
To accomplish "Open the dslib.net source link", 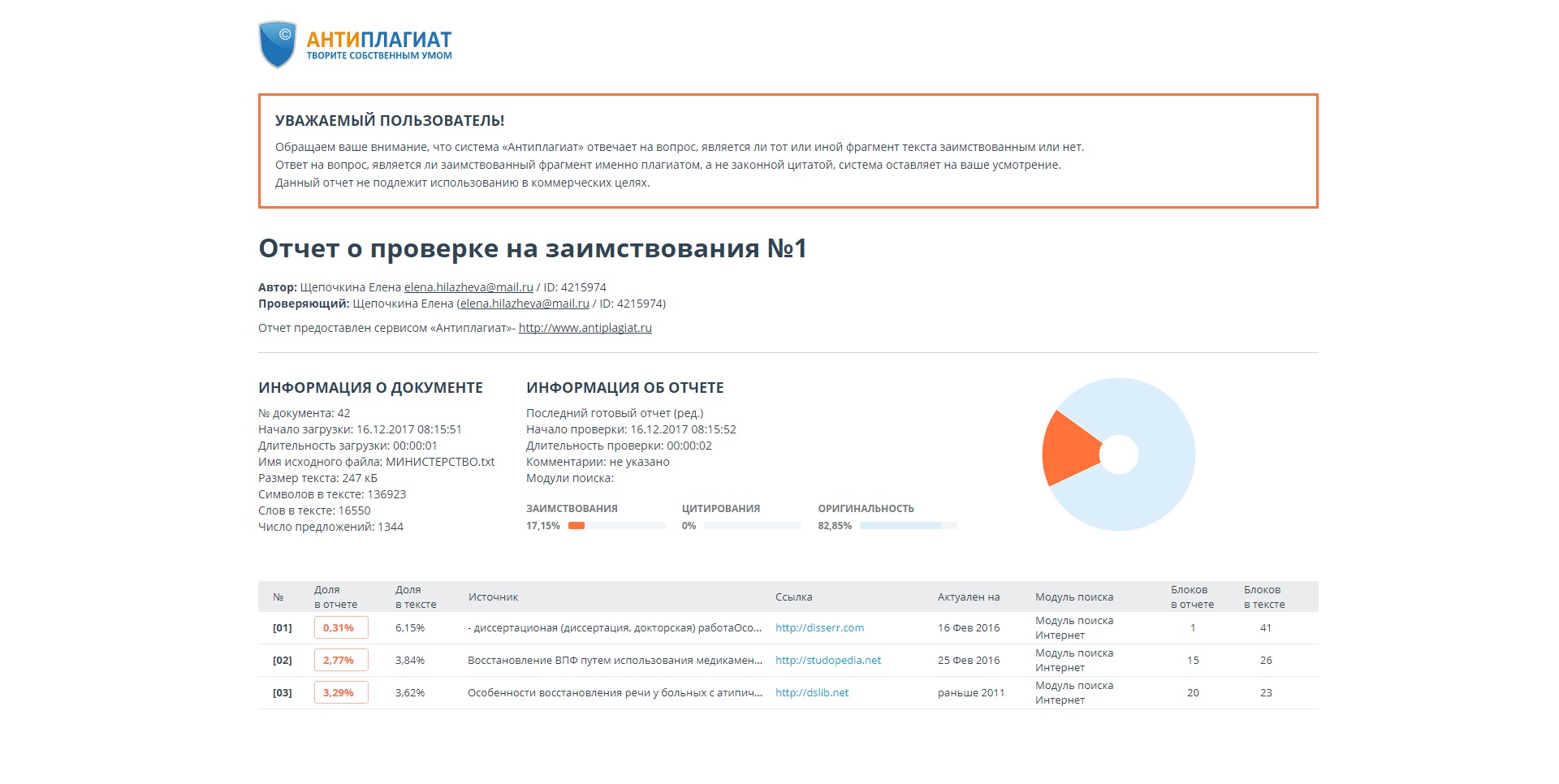I will click(811, 693).
